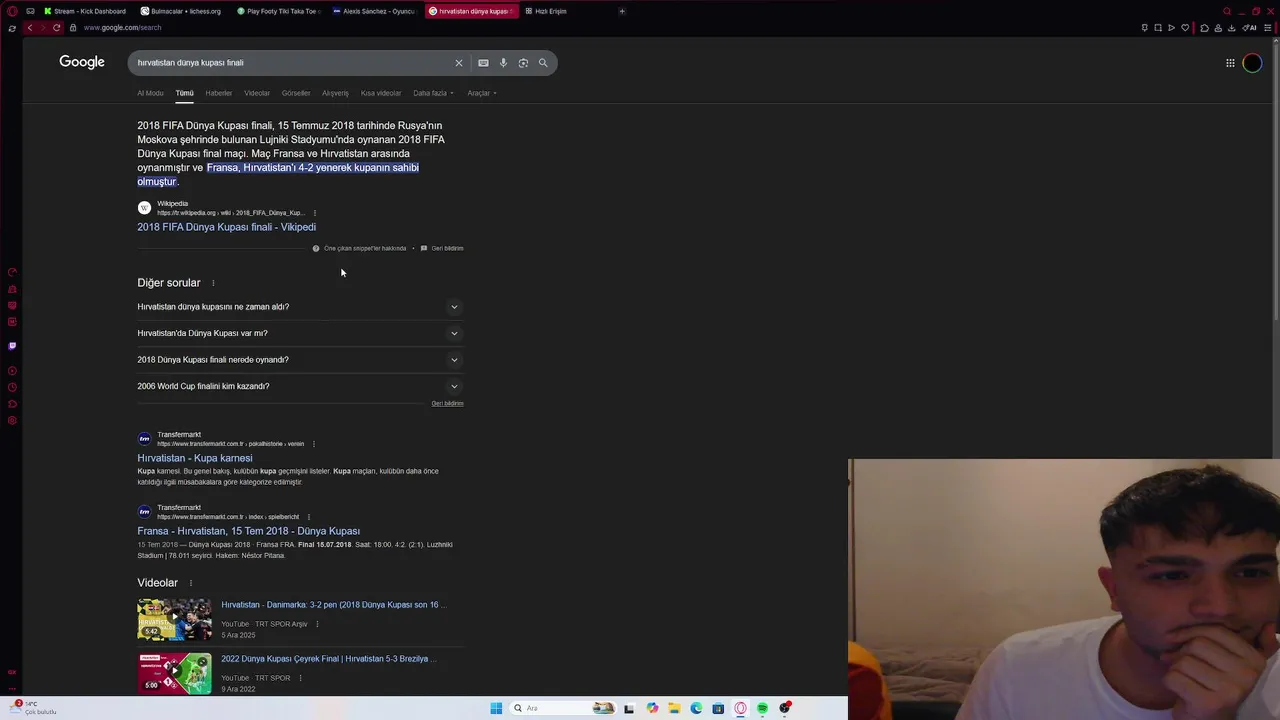Open more options beside Videolar heading
Viewport: 1280px width, 720px height.
[191, 583]
